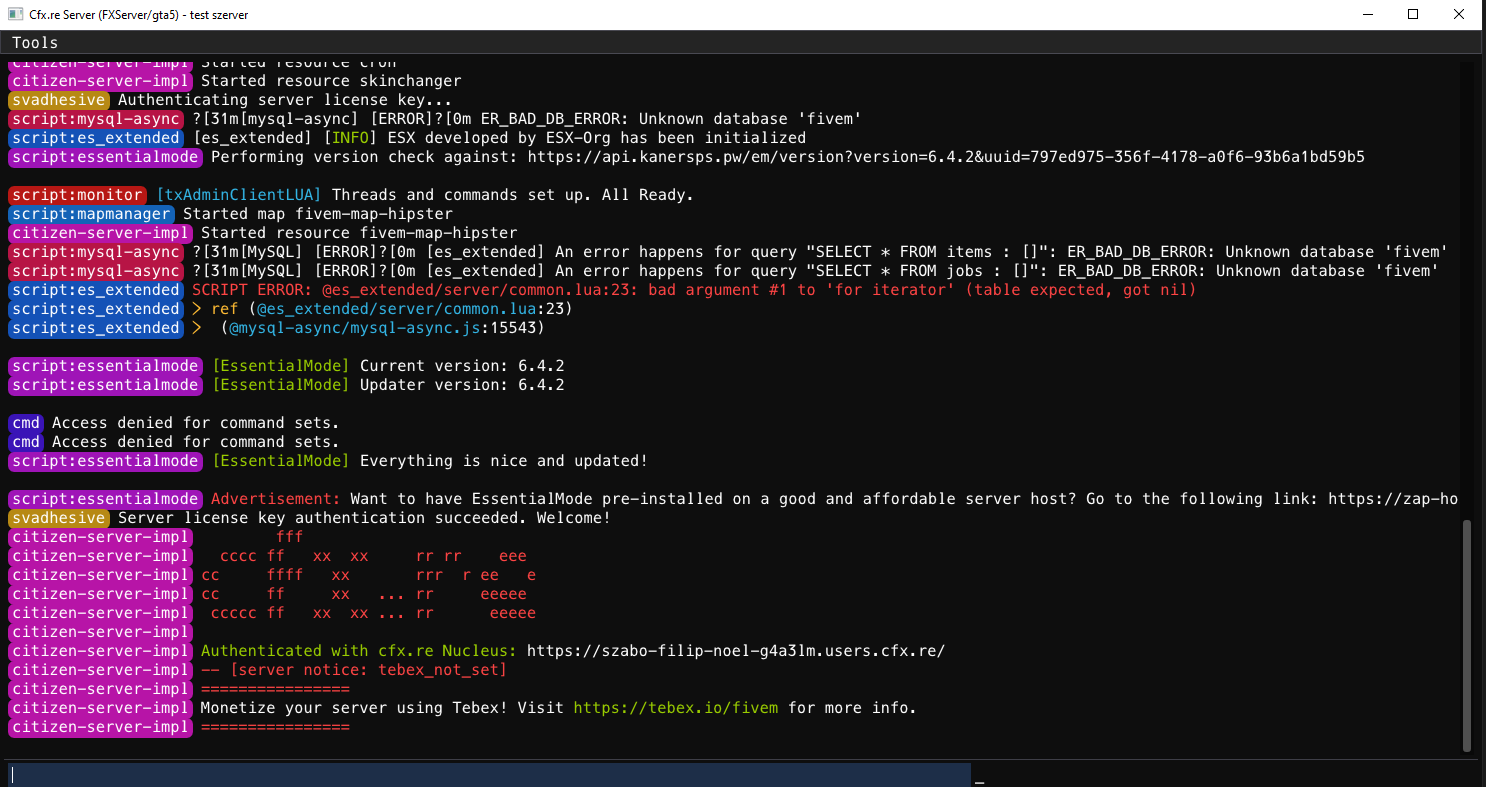Open the tebex.io/fivem link
1486x787 pixels.
pyautogui.click(x=674, y=707)
